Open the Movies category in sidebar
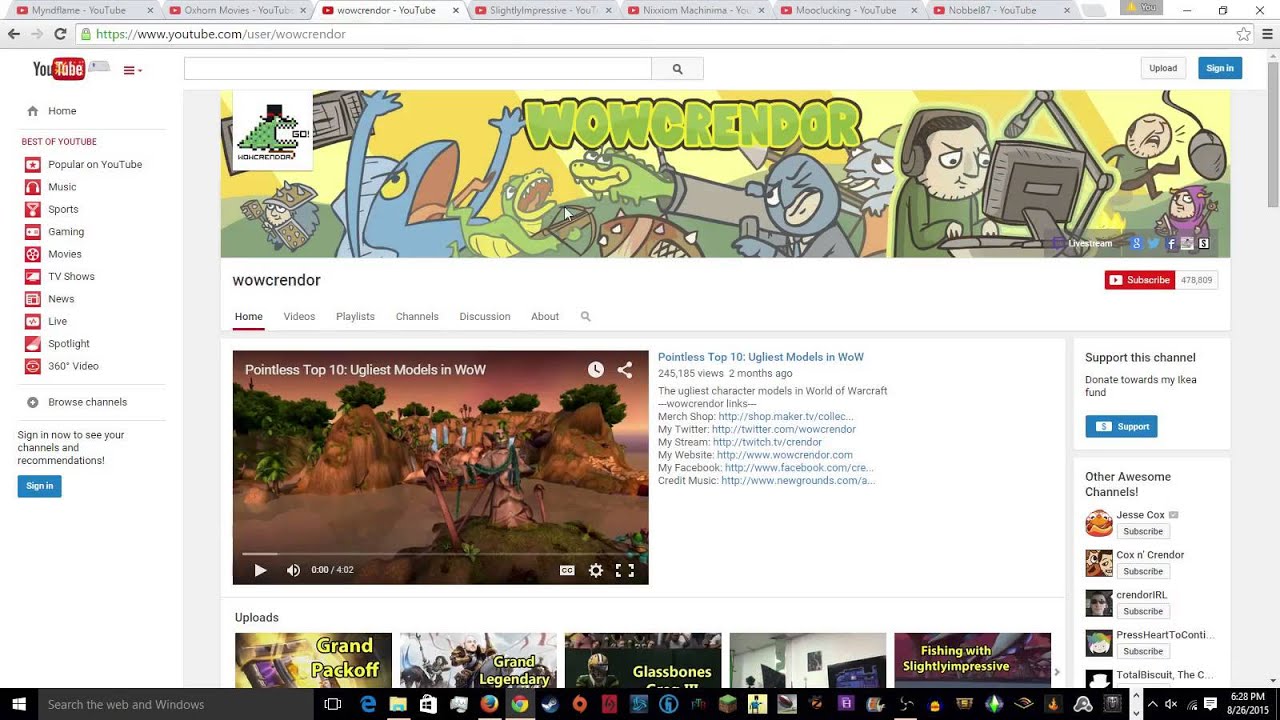 [x=65, y=254]
